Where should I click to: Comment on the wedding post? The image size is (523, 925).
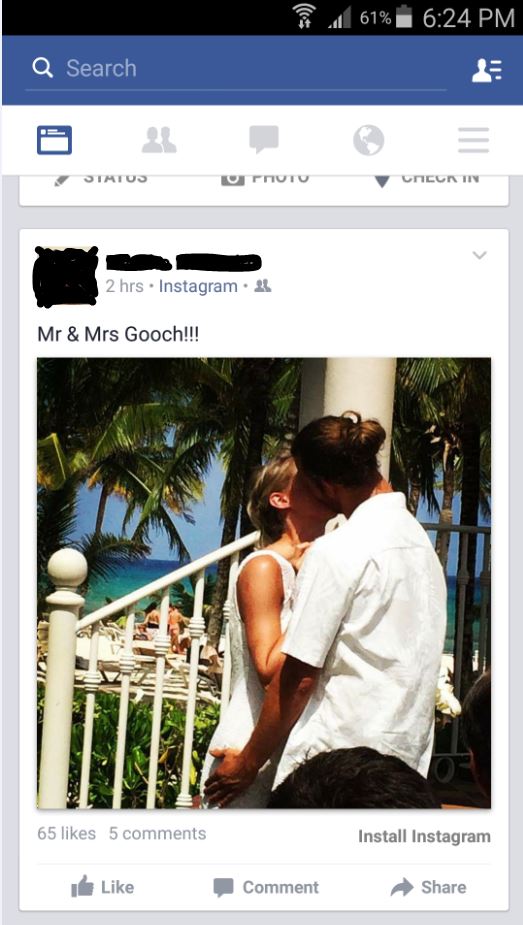coord(265,887)
